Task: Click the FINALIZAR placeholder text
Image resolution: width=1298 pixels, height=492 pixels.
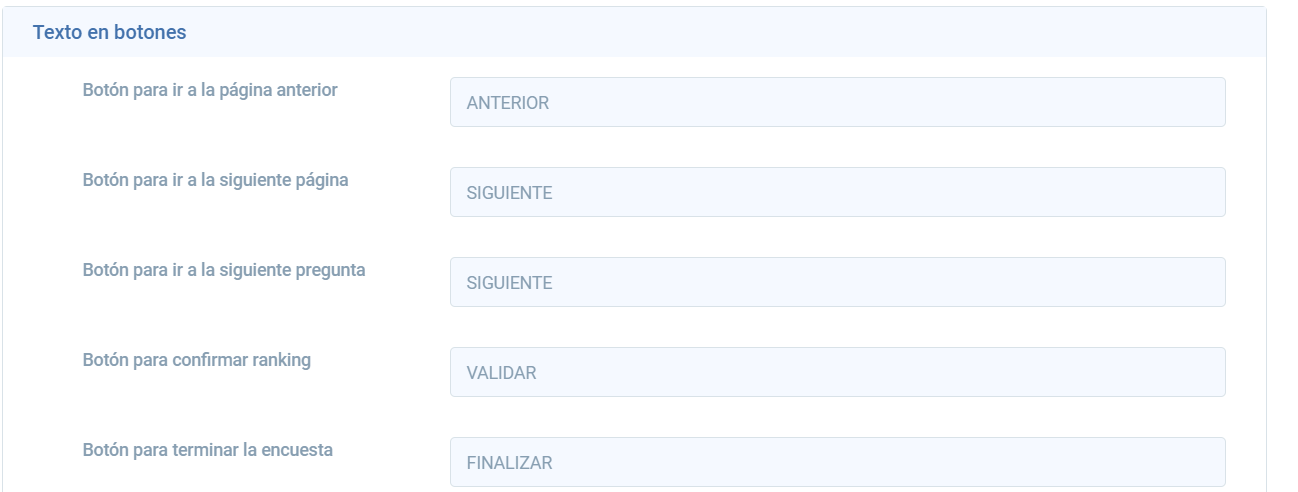Action: (509, 463)
